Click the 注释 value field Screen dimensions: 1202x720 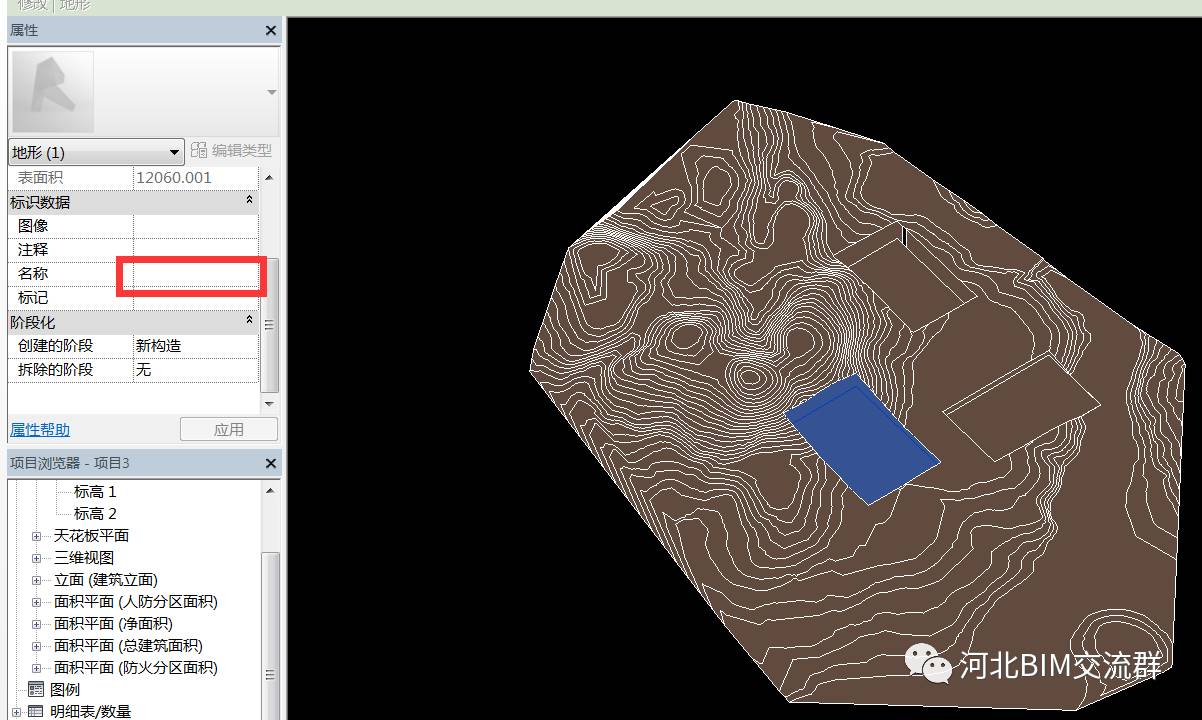pos(195,250)
